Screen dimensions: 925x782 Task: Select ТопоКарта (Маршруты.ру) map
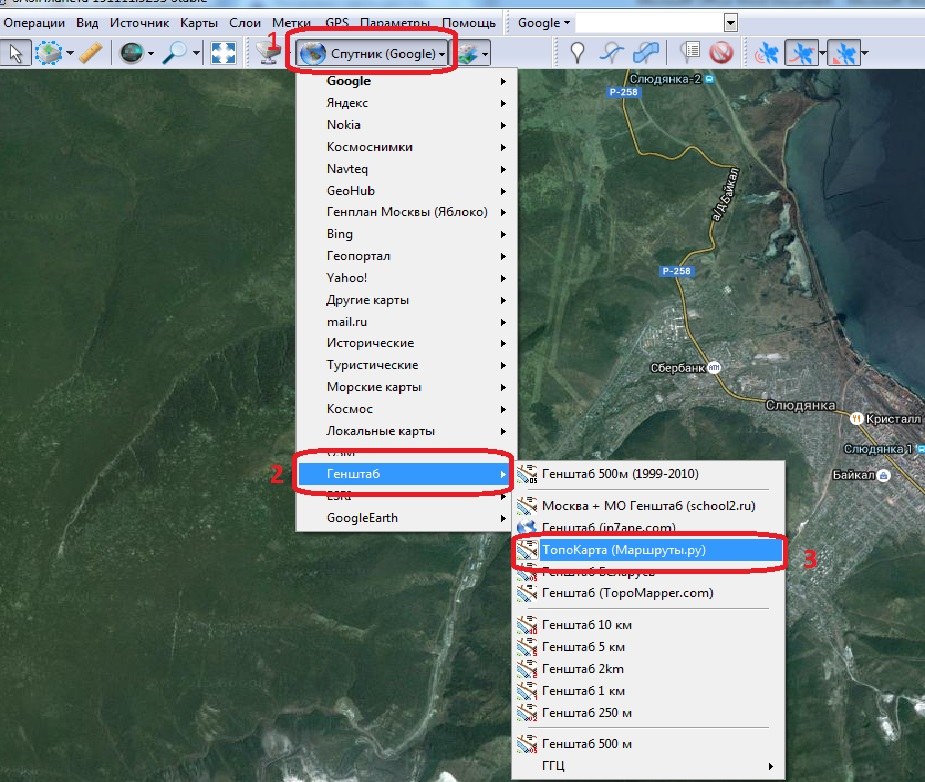(x=648, y=550)
